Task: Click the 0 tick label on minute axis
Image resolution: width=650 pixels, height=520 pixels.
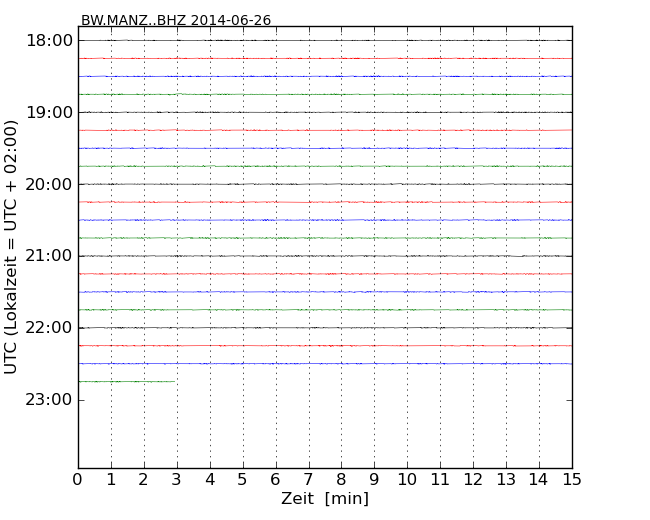Action: click(x=78, y=479)
